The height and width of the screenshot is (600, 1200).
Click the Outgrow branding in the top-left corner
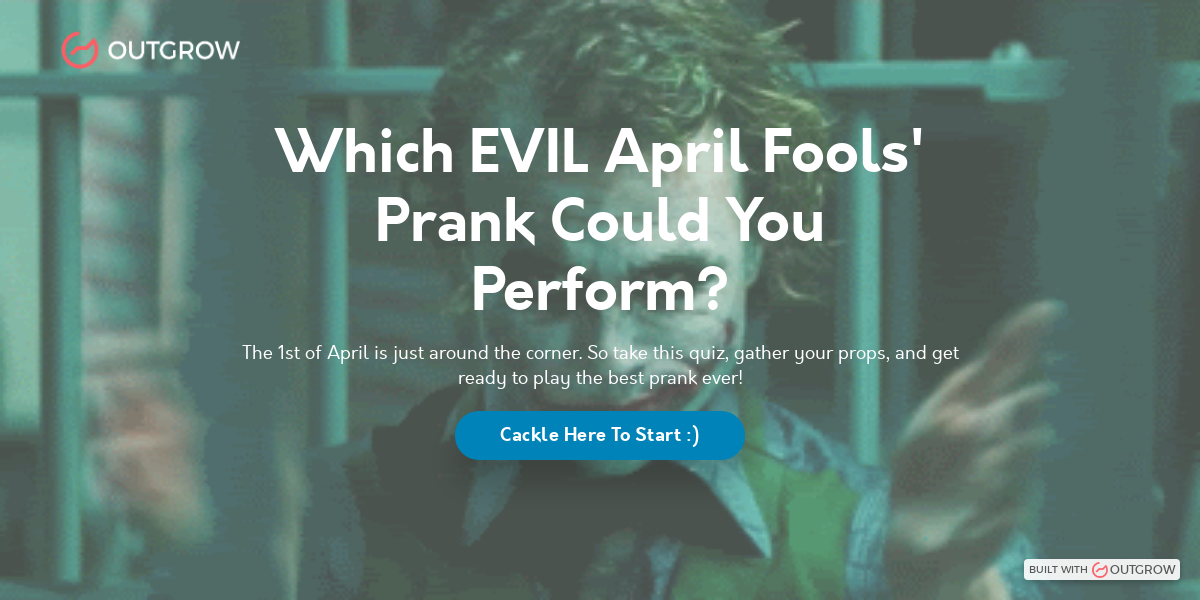[150, 49]
